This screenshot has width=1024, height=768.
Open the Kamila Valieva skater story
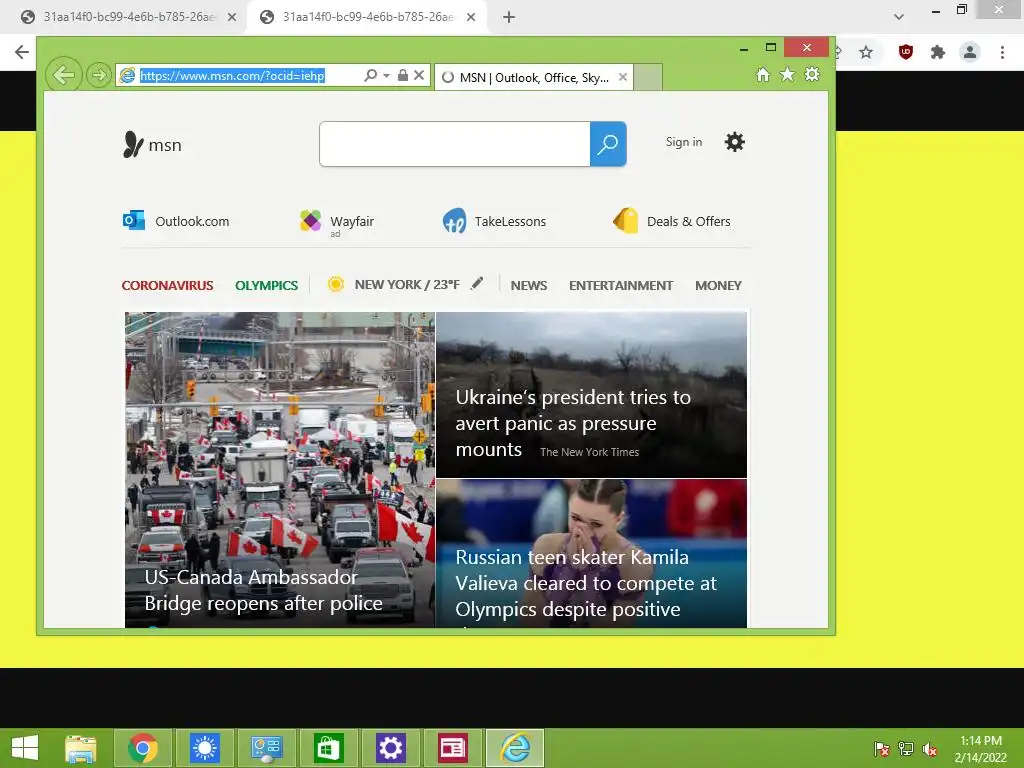click(x=591, y=554)
